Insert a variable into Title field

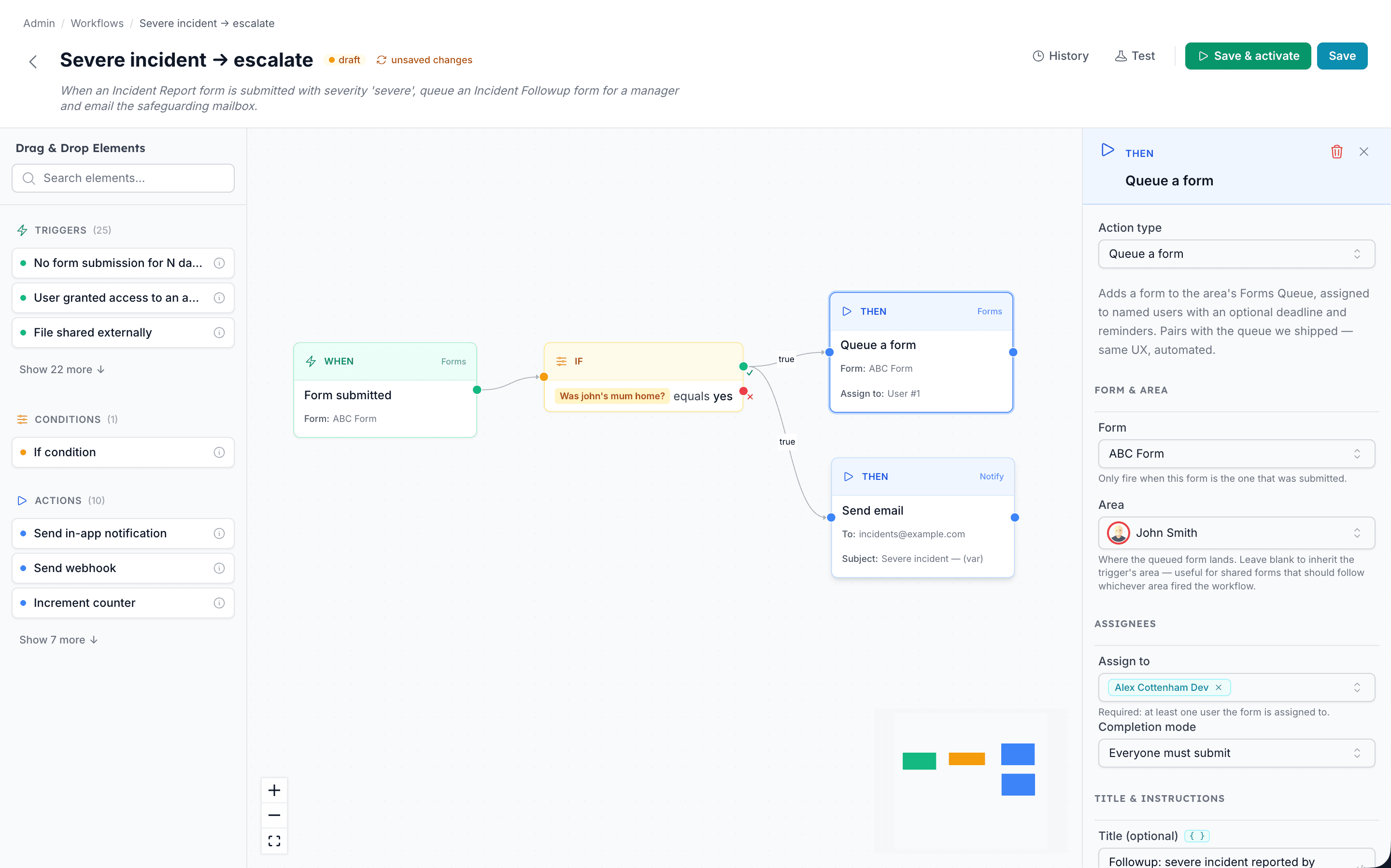click(x=1197, y=836)
